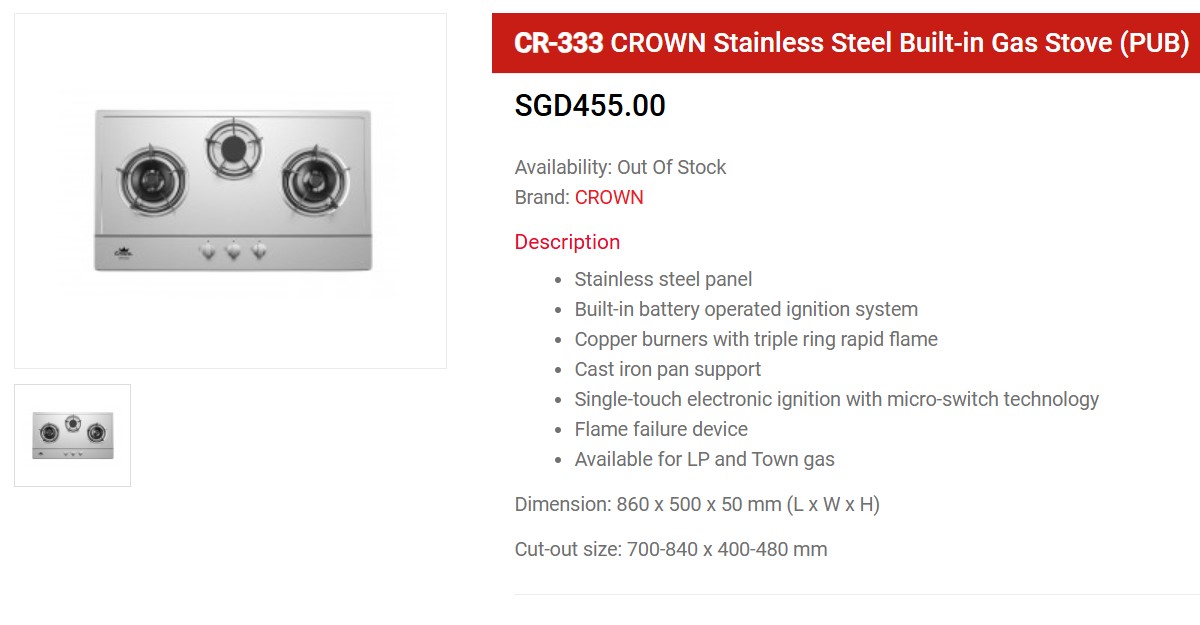Open the CROWN brand link
This screenshot has width=1200, height=625.
(609, 197)
